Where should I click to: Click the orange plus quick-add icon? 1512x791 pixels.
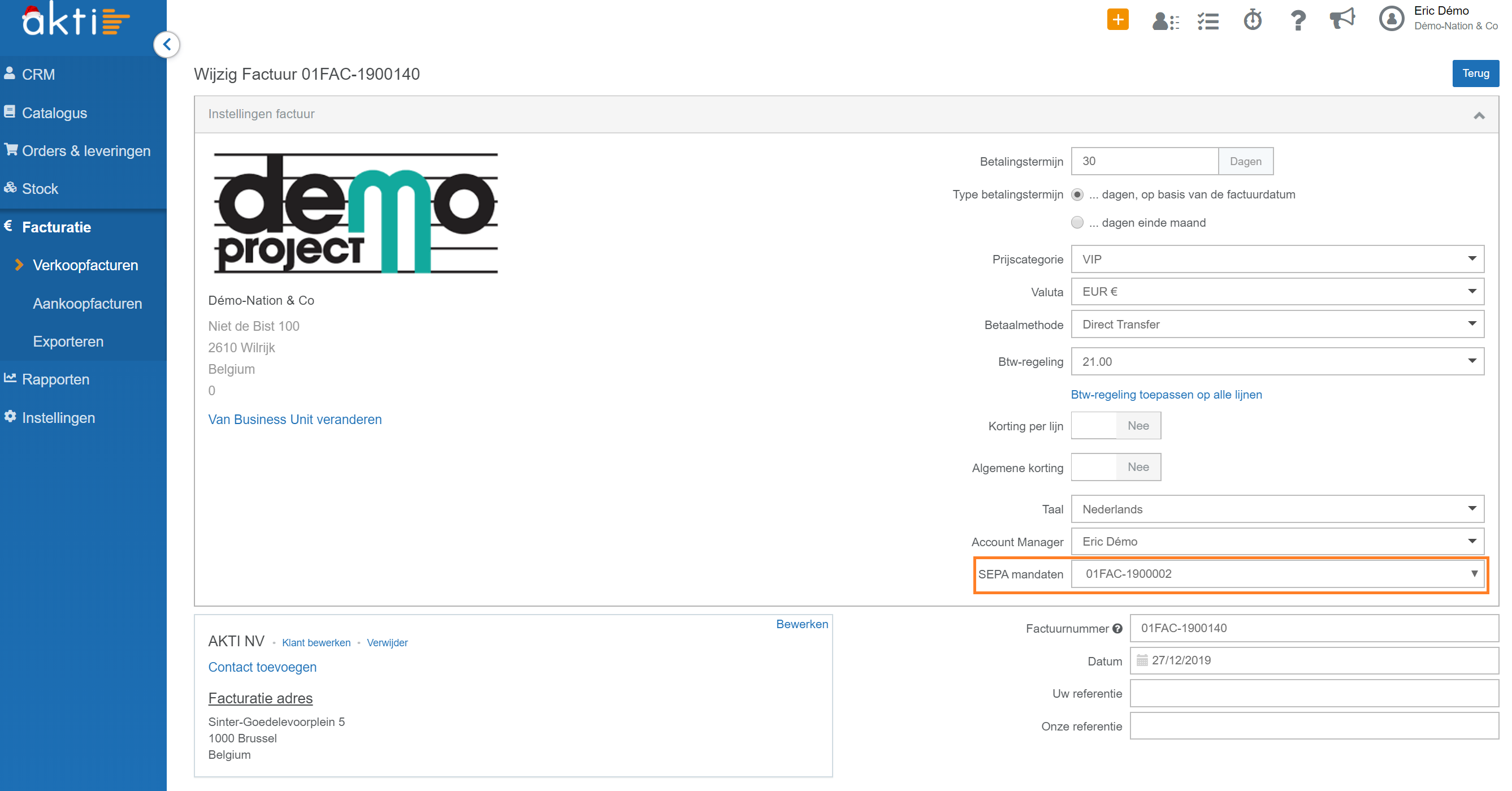tap(1117, 19)
